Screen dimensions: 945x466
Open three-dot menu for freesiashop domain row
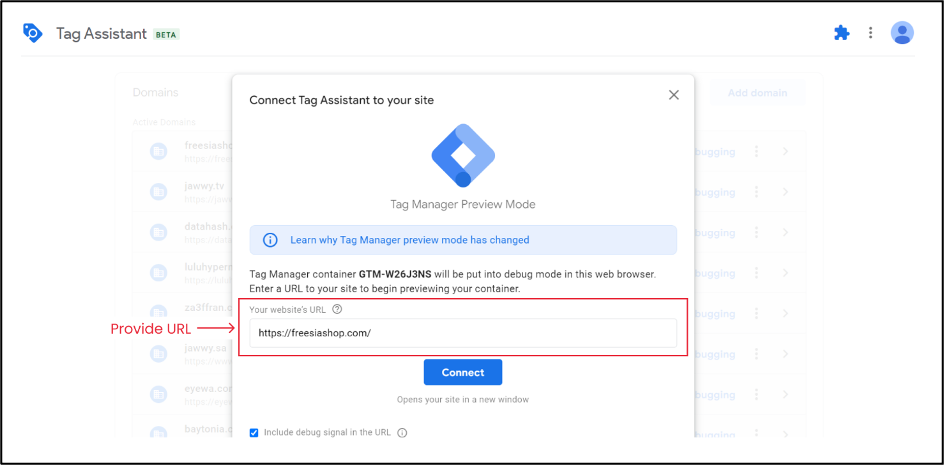click(756, 152)
